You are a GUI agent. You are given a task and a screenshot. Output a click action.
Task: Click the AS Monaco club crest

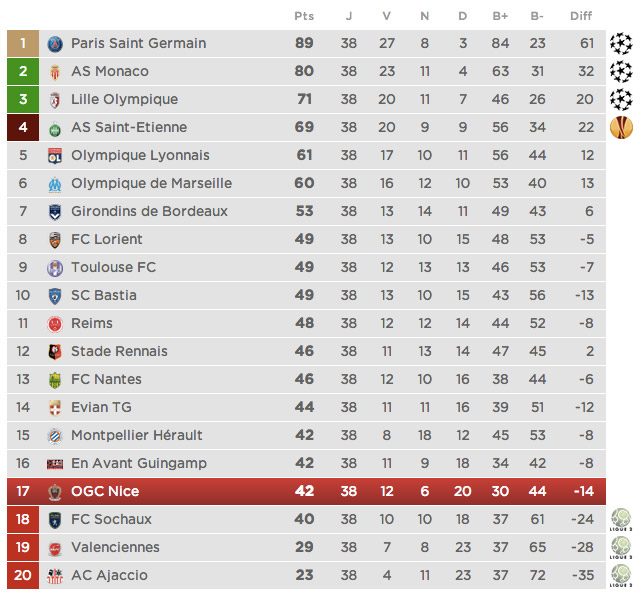tap(55, 72)
